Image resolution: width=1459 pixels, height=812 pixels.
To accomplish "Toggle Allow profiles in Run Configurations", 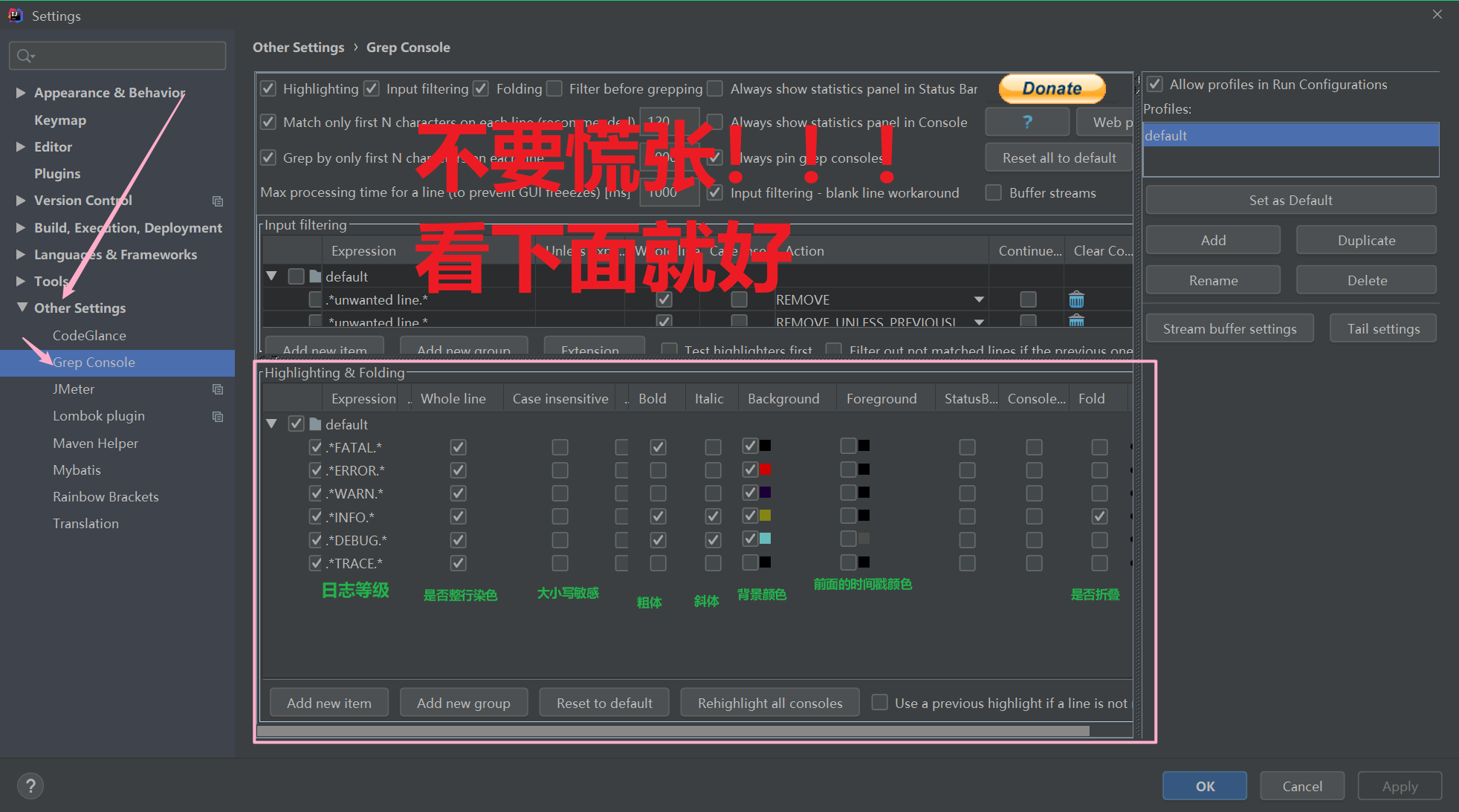I will tap(1154, 85).
